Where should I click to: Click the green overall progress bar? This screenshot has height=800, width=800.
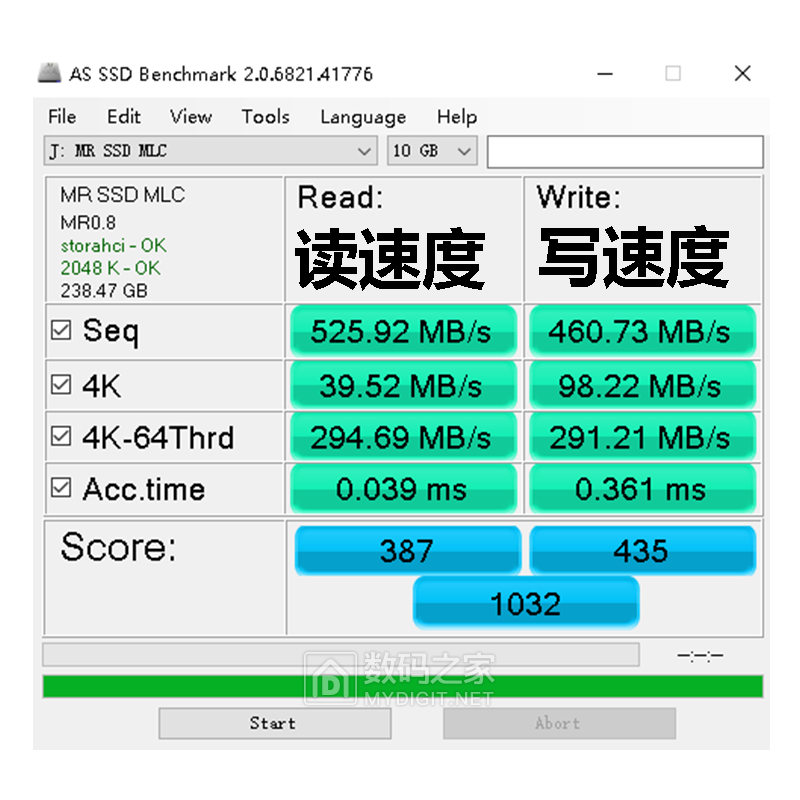click(x=403, y=686)
